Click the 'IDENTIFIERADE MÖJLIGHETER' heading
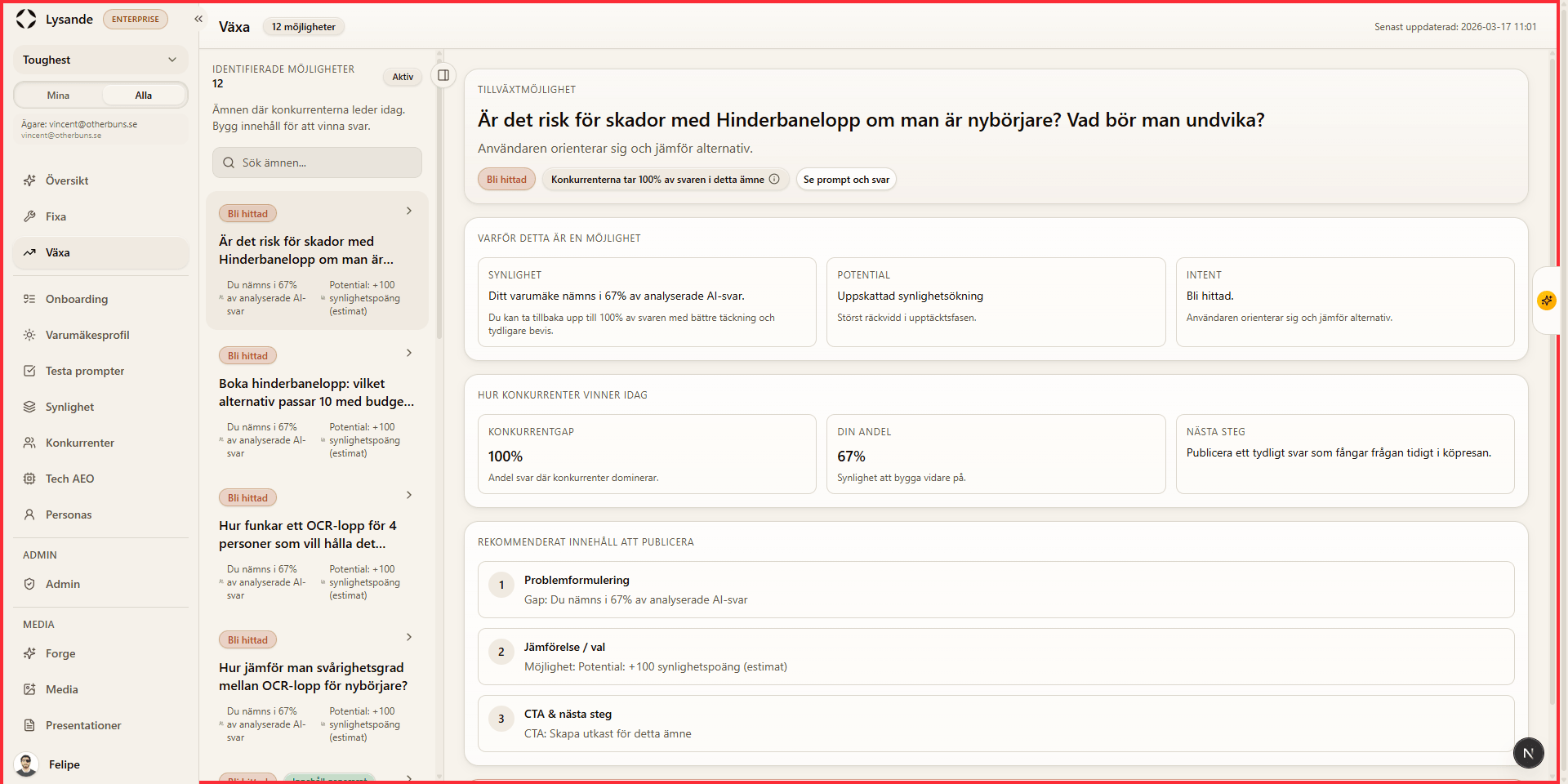 tap(283, 69)
